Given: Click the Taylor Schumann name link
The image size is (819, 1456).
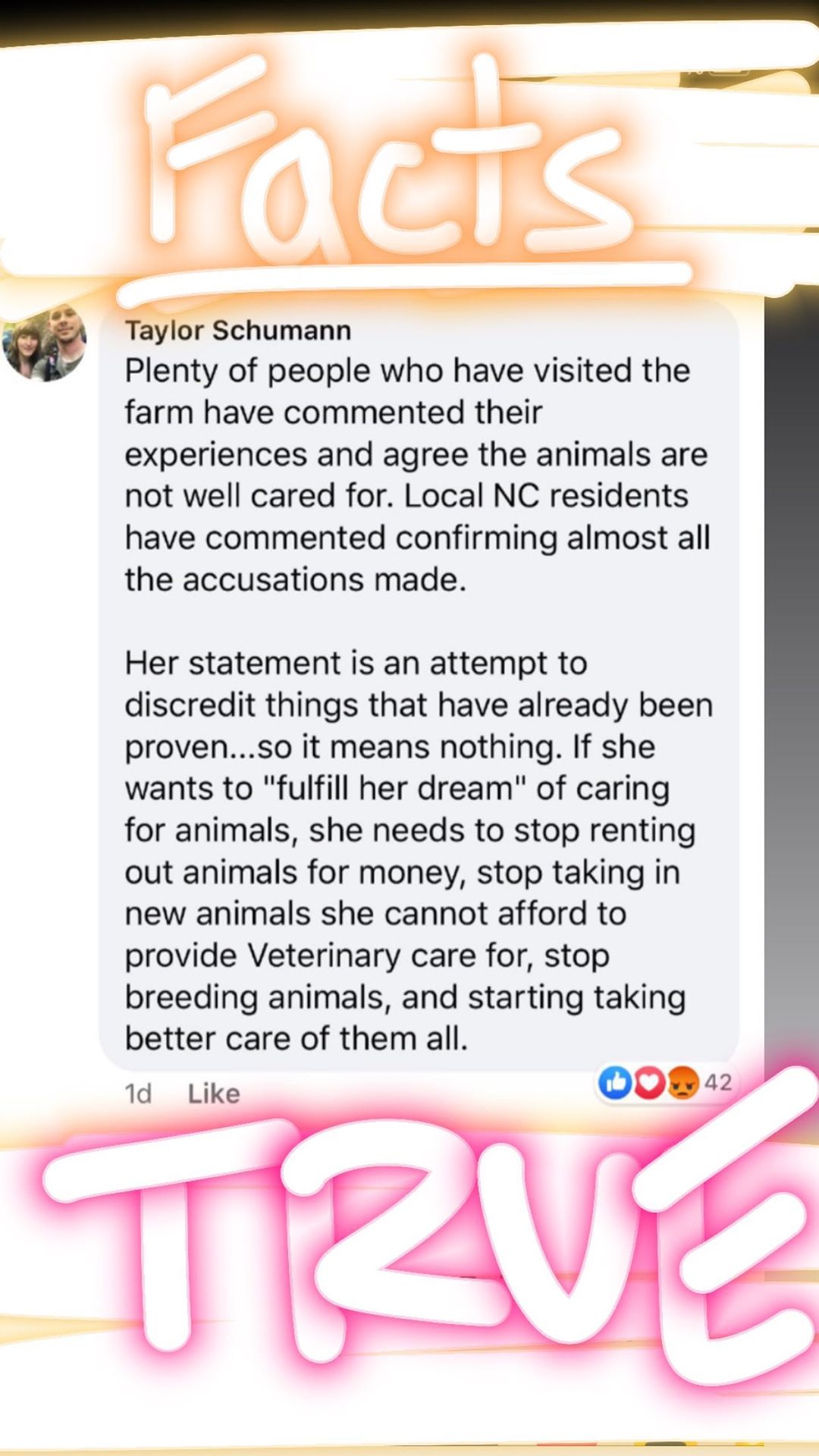Looking at the screenshot, I should pyautogui.click(x=237, y=331).
